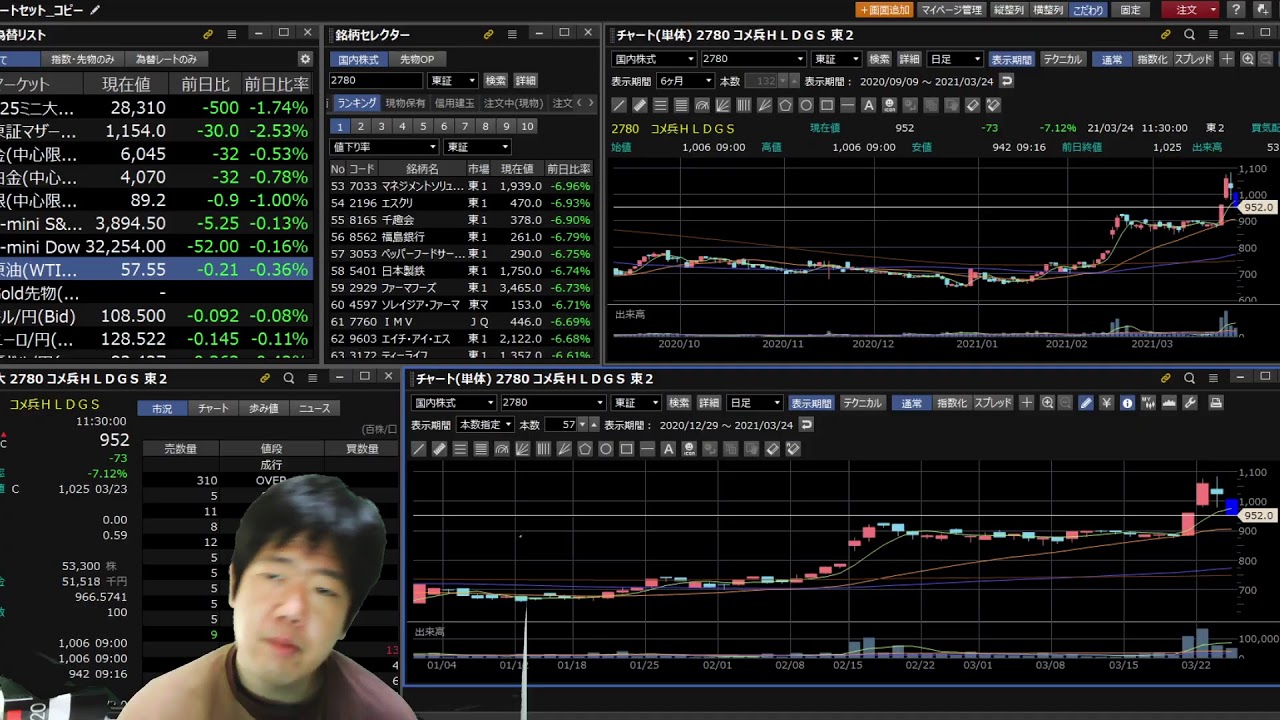Toggle 指数化 mode in top chart
1280x720 pixels.
coord(1151,59)
